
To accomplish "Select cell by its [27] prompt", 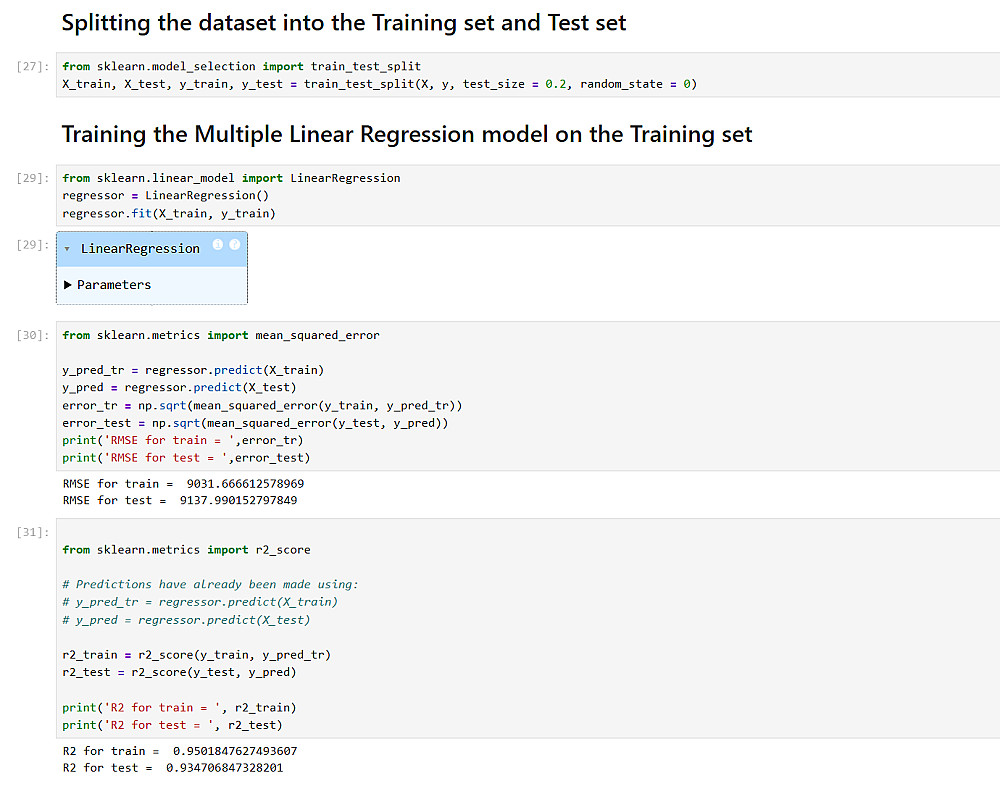I will pos(33,67).
